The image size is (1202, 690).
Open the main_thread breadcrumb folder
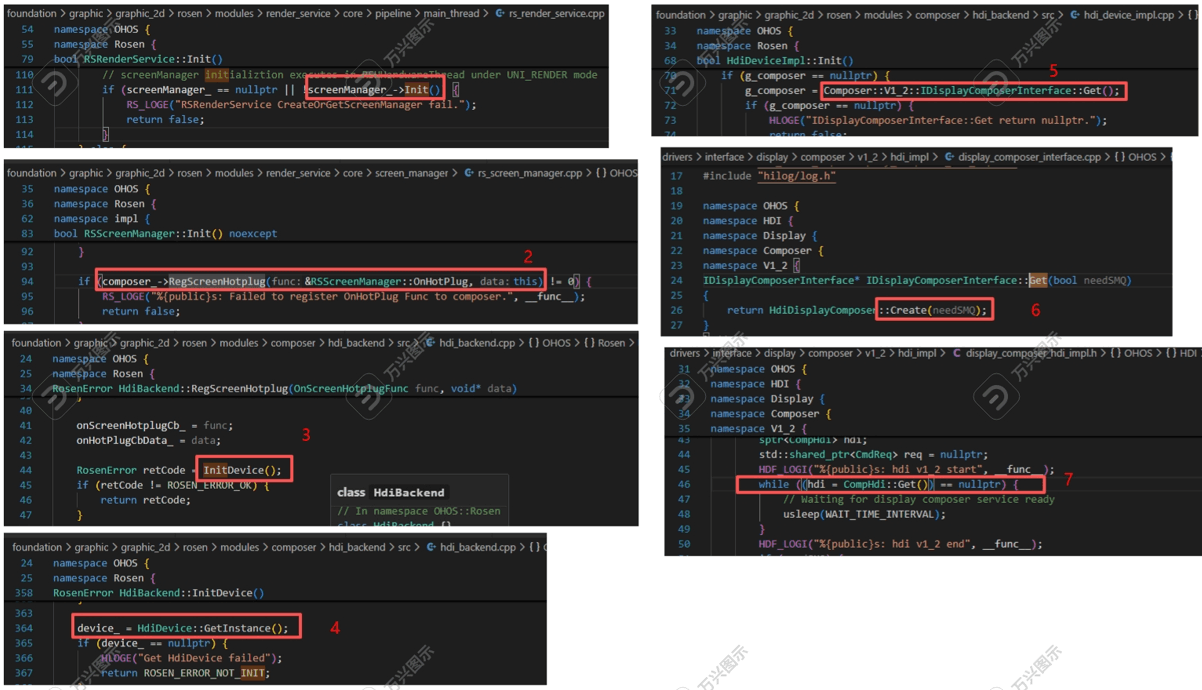click(451, 14)
